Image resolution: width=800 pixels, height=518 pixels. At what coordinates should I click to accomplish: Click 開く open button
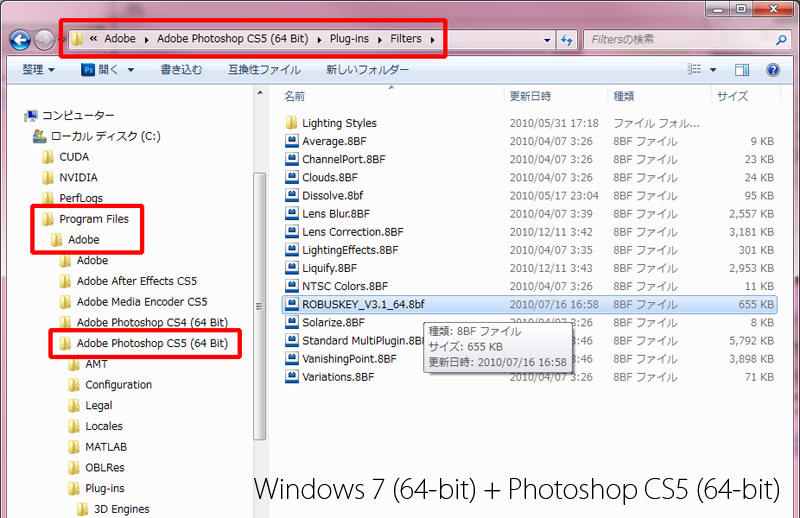pyautogui.click(x=108, y=70)
